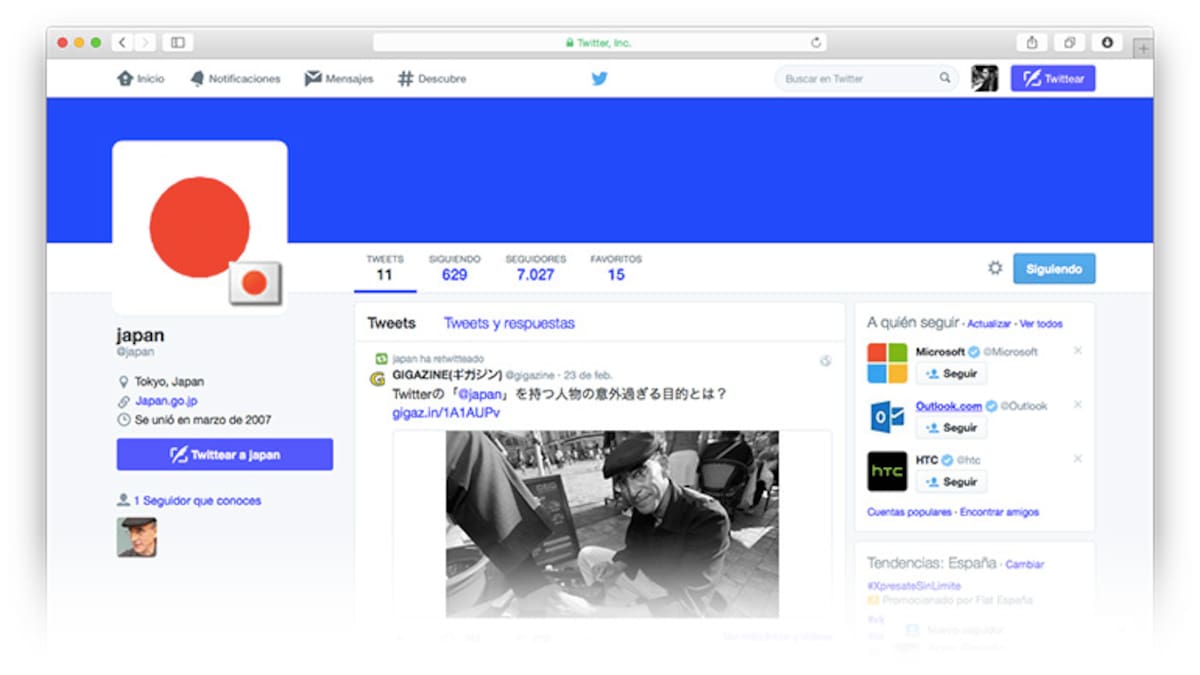Follow HTC with Seguir button

coord(951,482)
